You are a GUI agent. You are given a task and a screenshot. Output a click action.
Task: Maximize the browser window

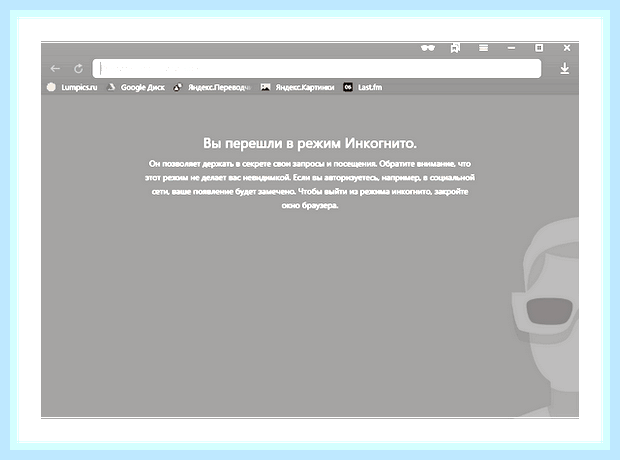(539, 48)
